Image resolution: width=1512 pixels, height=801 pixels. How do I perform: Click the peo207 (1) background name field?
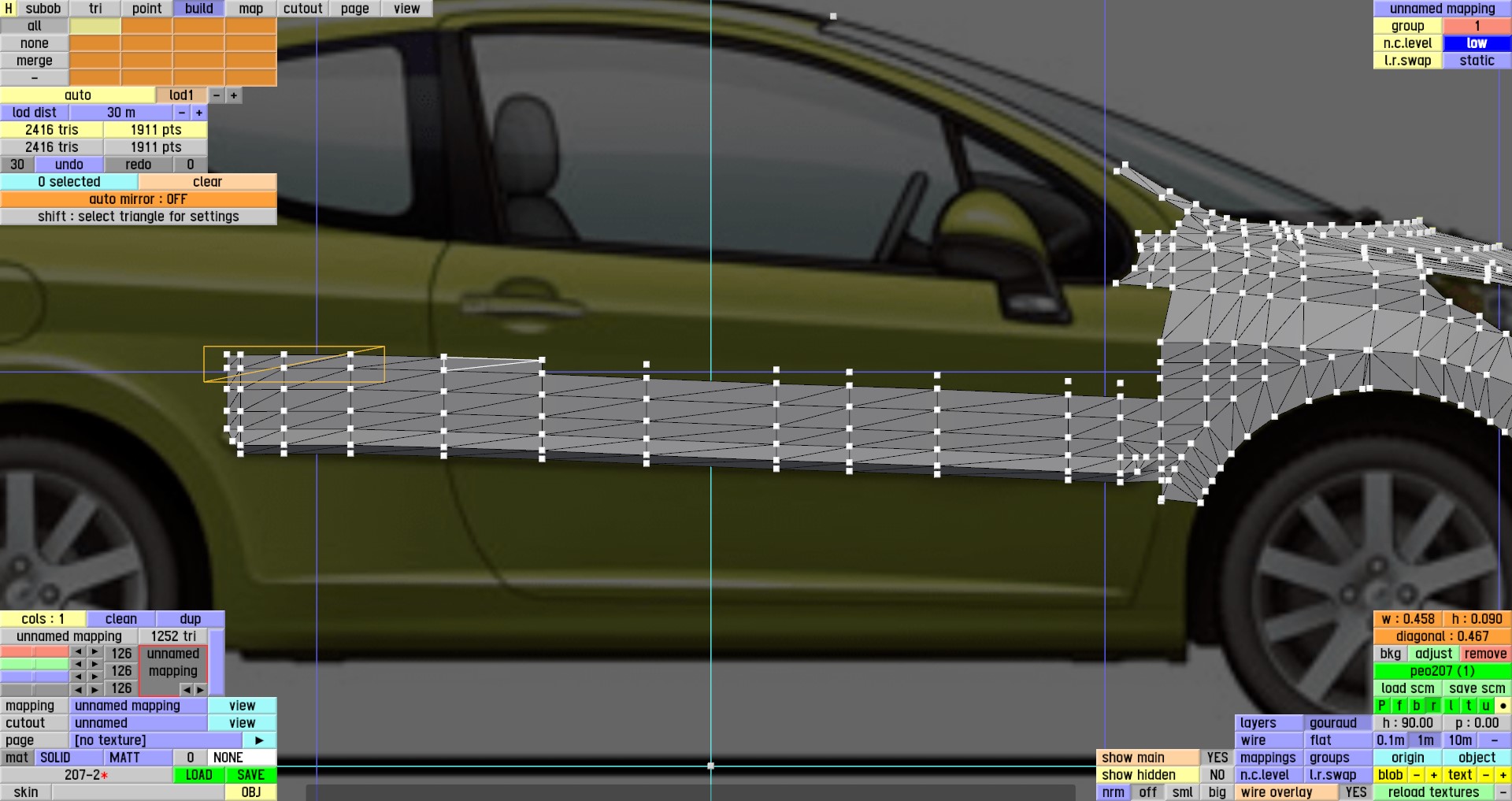click(1443, 671)
